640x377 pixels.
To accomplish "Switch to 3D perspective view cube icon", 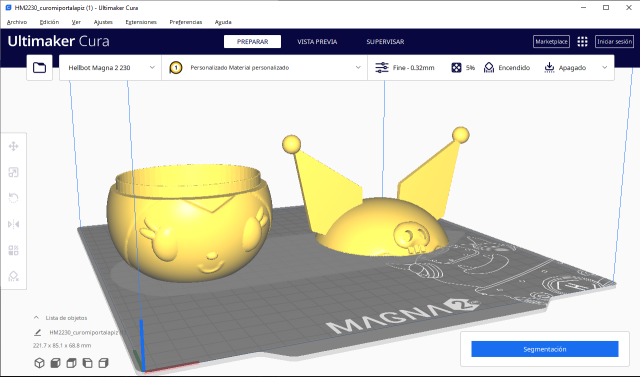I will tap(39, 363).
